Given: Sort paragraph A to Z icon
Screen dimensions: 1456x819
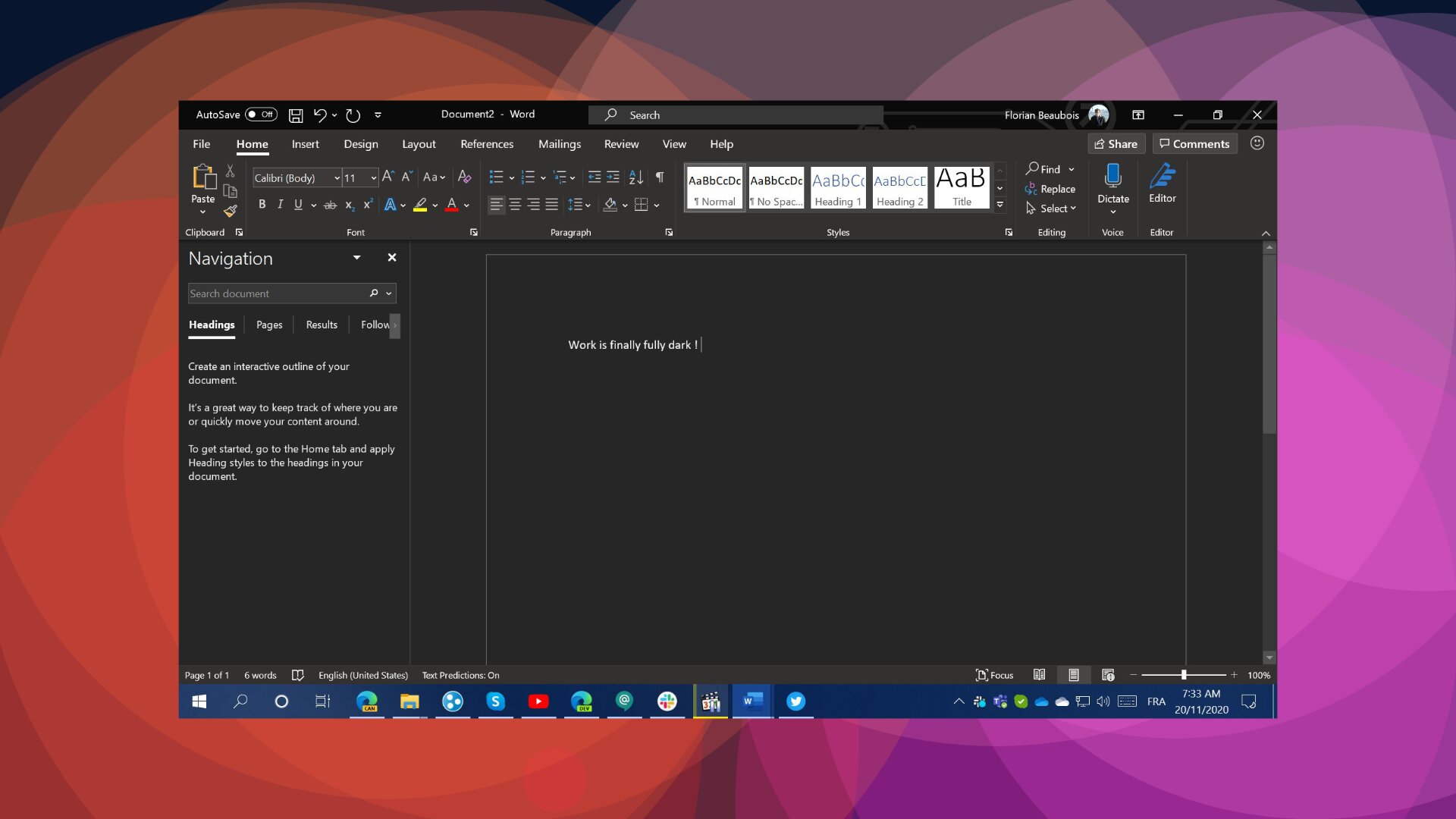Looking at the screenshot, I should (636, 177).
